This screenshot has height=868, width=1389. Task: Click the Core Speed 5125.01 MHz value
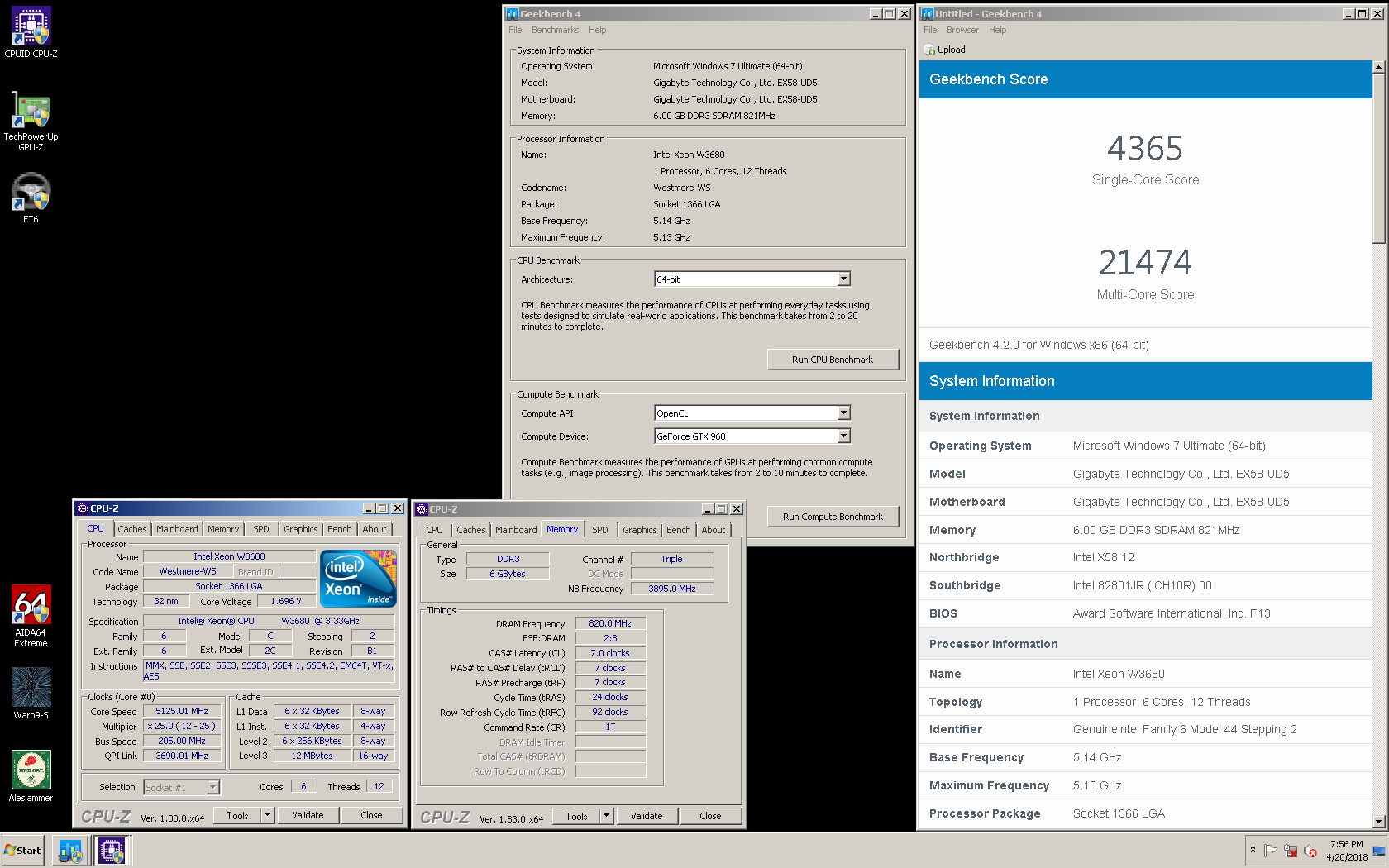tap(182, 711)
